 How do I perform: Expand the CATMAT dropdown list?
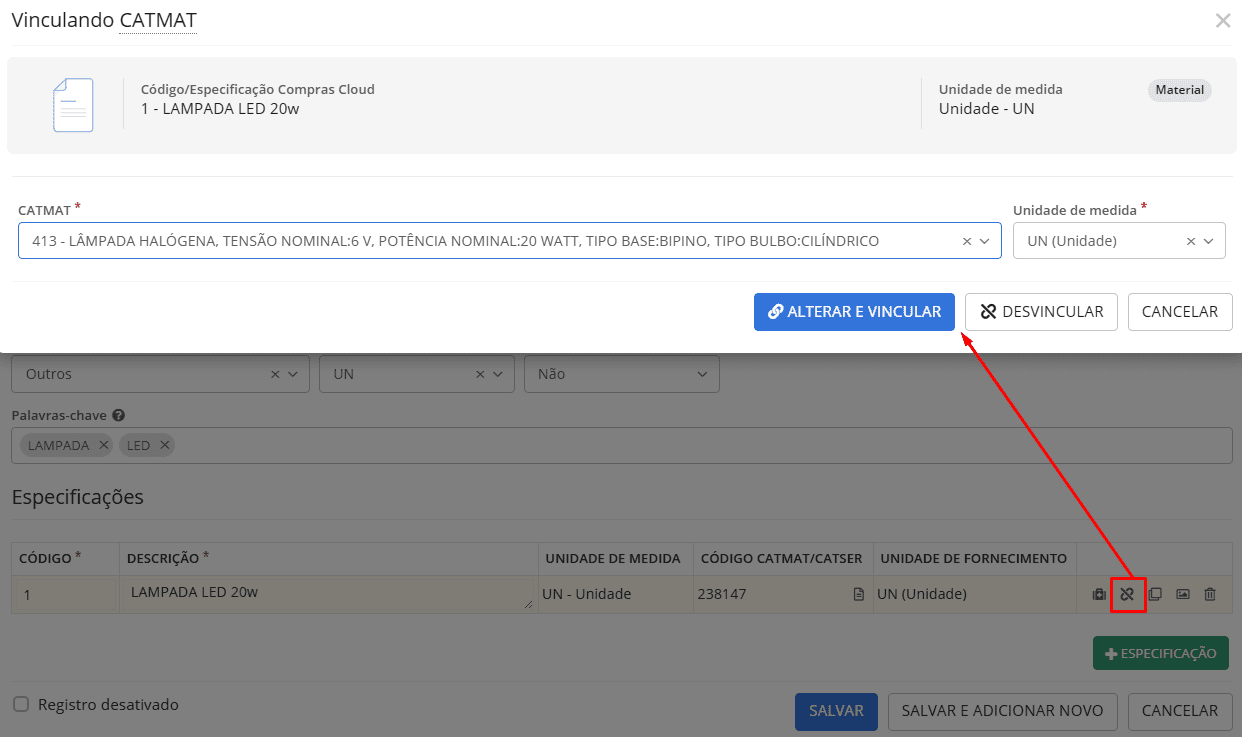click(985, 241)
